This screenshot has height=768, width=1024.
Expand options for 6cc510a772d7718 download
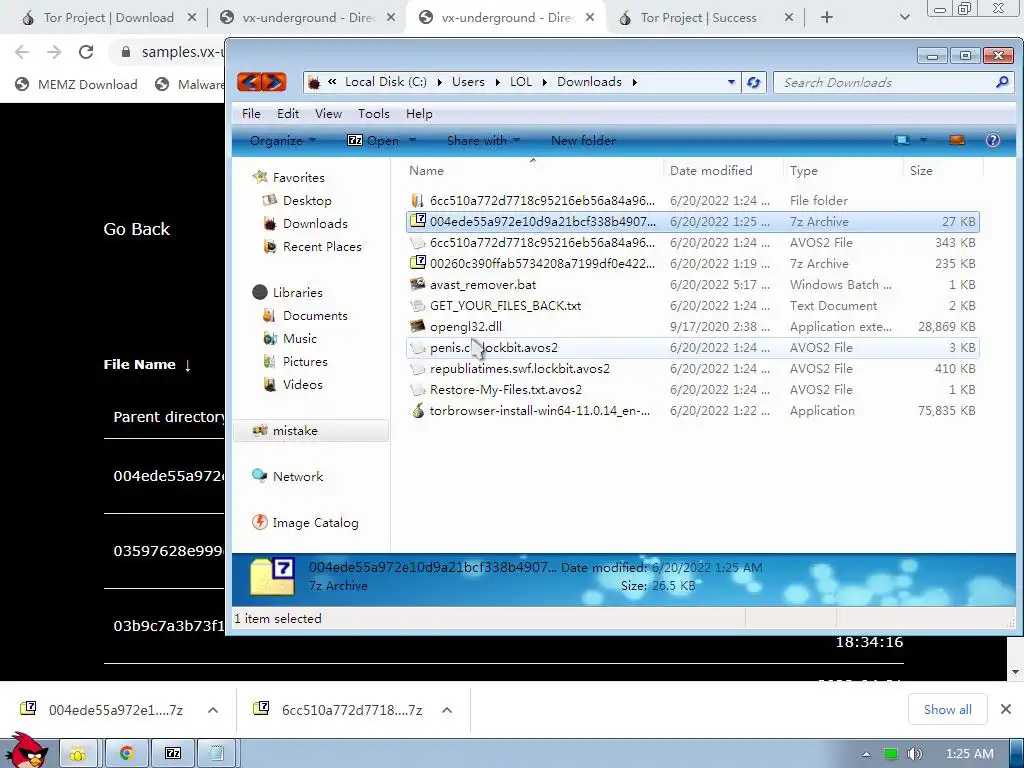(x=447, y=710)
